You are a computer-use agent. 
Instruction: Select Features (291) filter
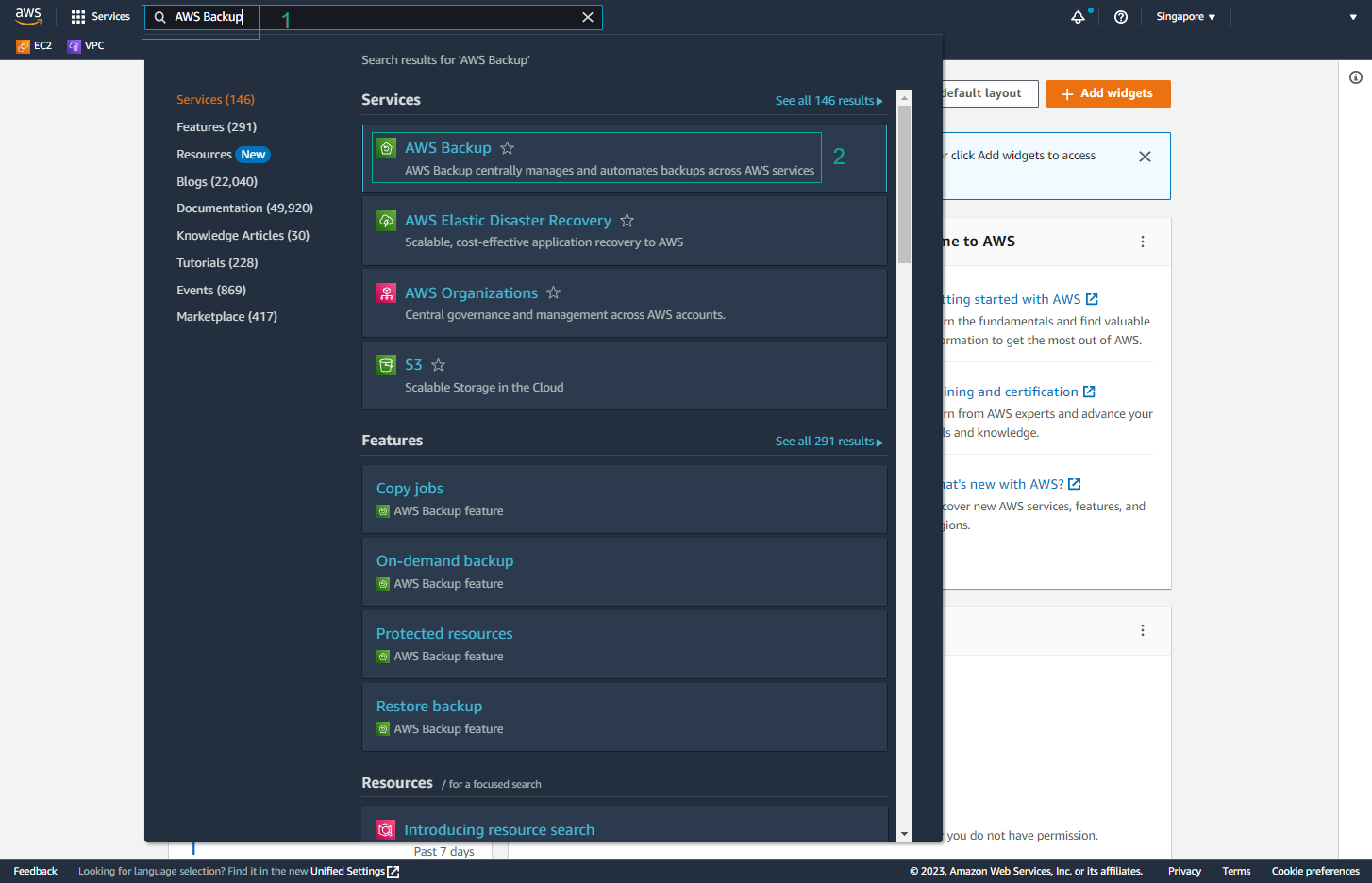point(216,126)
